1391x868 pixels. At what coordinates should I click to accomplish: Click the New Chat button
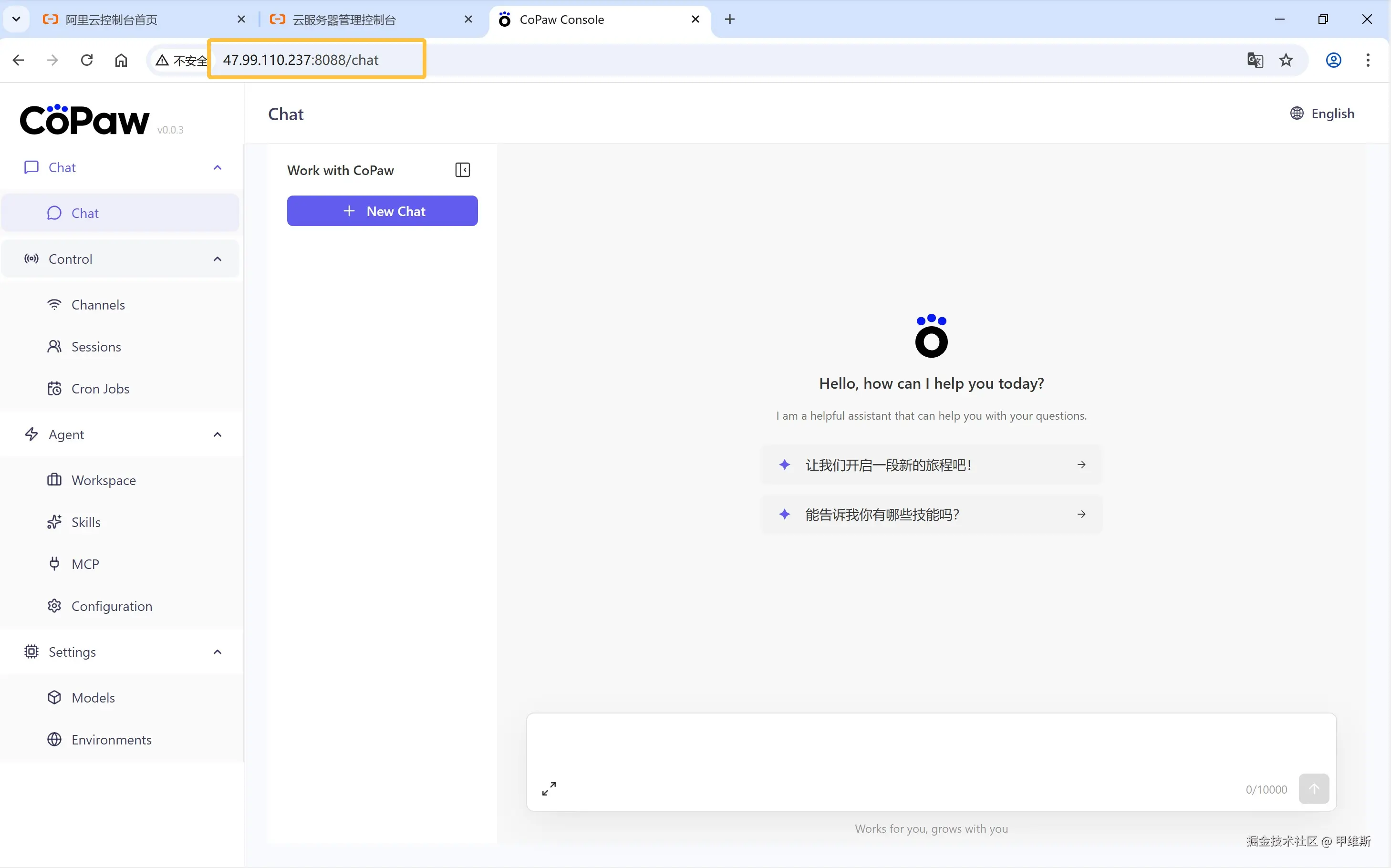(383, 211)
